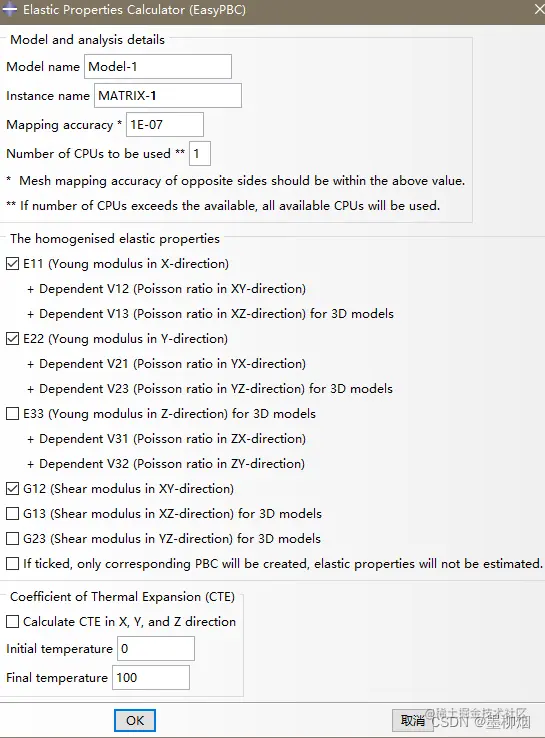Untick the E11 Young modulus checkbox

click(x=13, y=264)
